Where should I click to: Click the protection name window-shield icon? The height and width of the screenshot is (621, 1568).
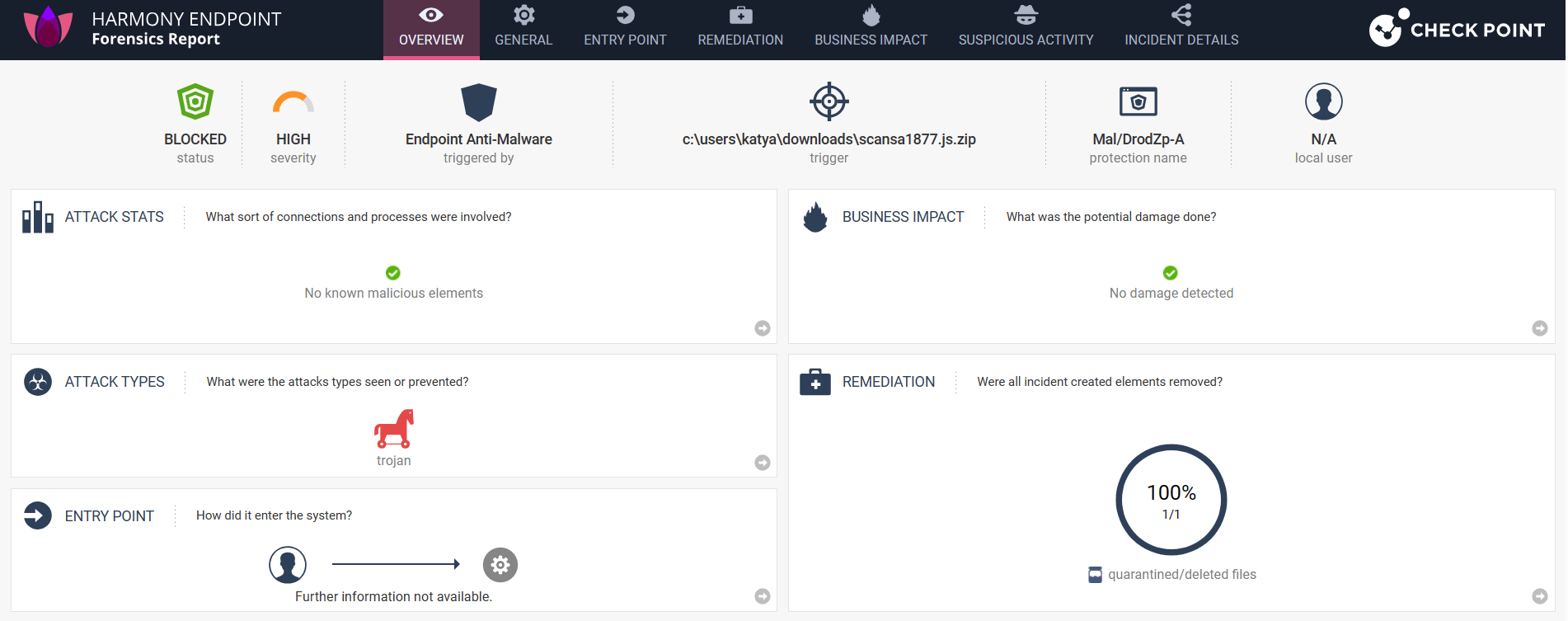(x=1138, y=101)
